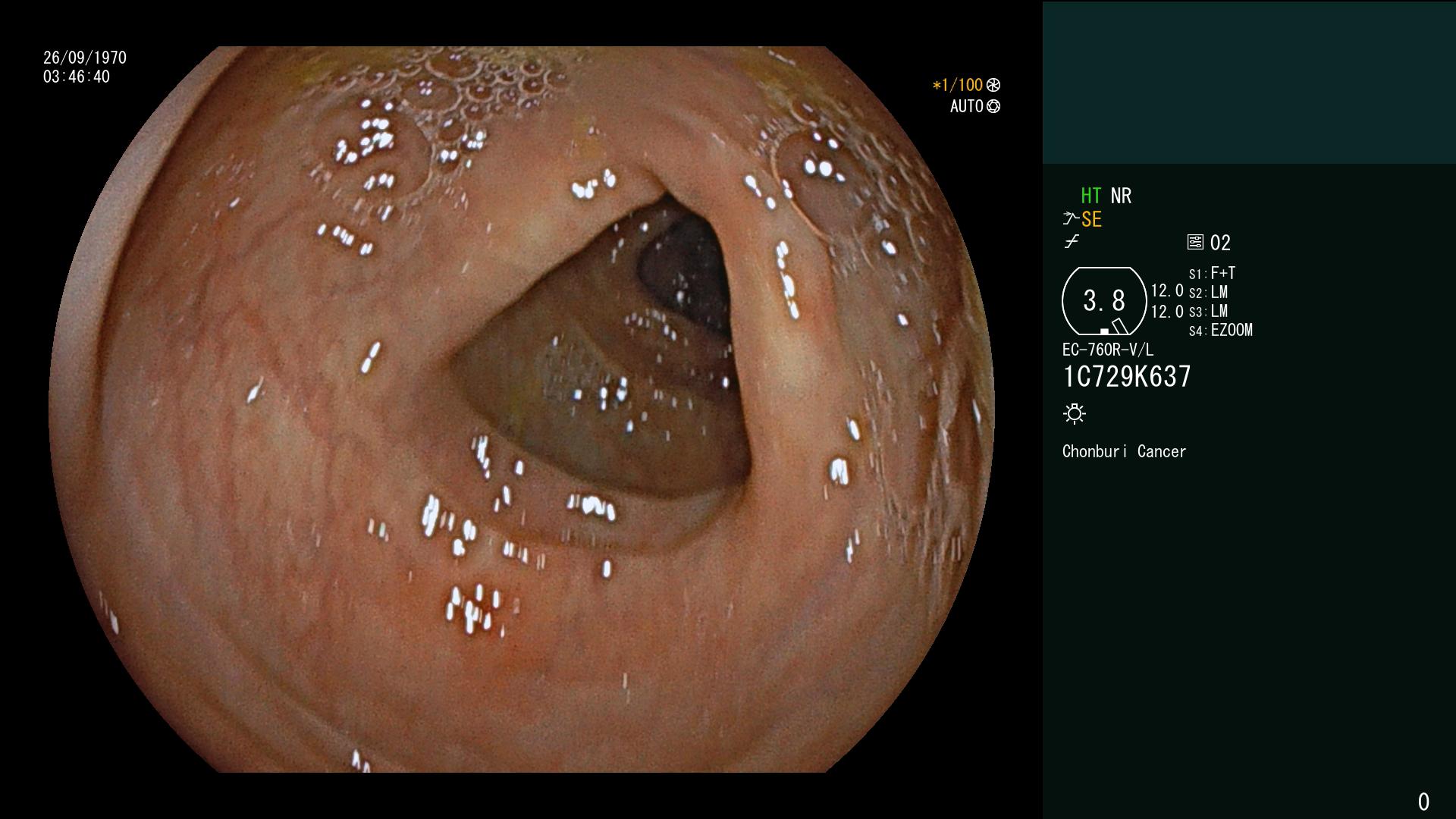The image size is (1456, 819).
Task: Click the time 03:46:40
Action: tap(77, 77)
